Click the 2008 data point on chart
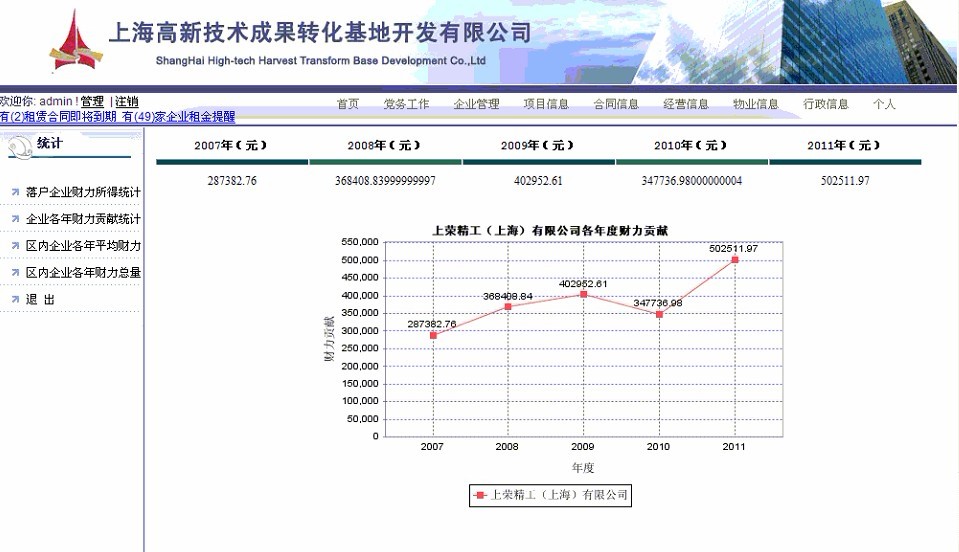The width and height of the screenshot is (959, 552). pos(508,307)
